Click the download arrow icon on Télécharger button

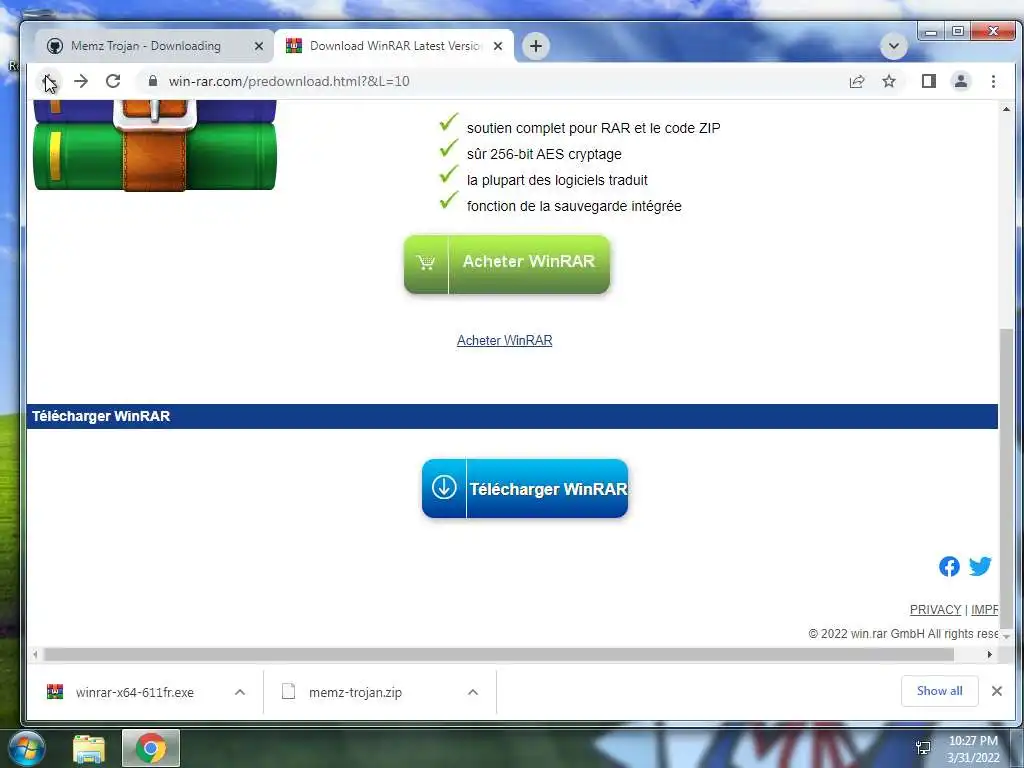click(x=444, y=487)
